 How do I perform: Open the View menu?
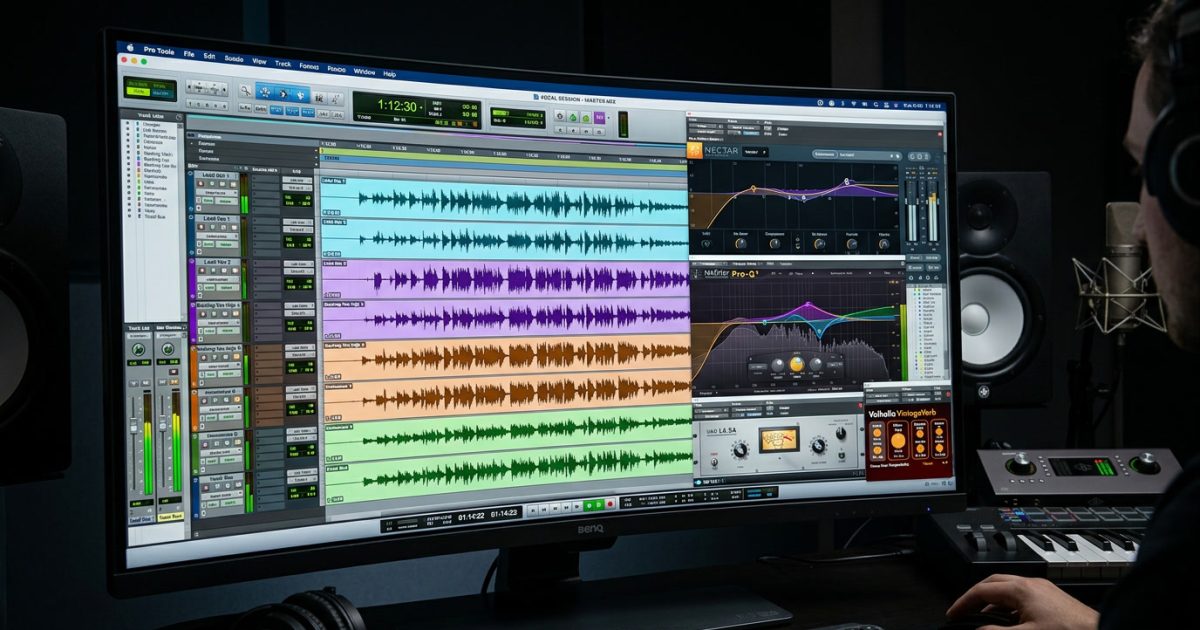(x=259, y=61)
